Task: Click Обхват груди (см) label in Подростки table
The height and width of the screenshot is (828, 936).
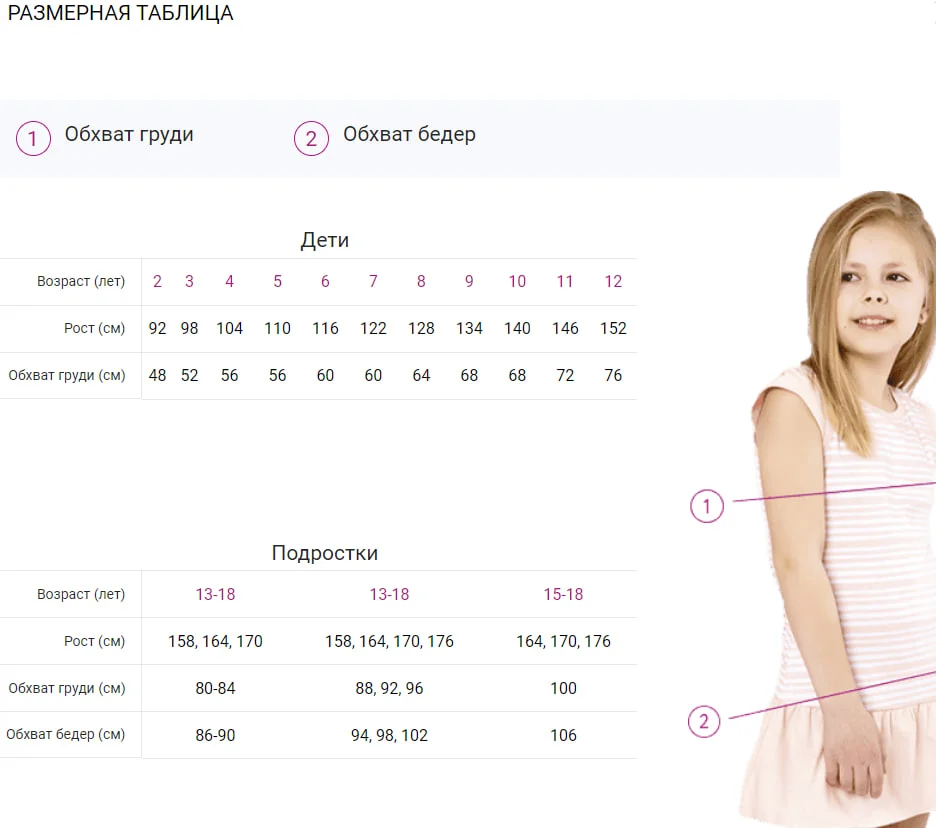Action: [67, 688]
